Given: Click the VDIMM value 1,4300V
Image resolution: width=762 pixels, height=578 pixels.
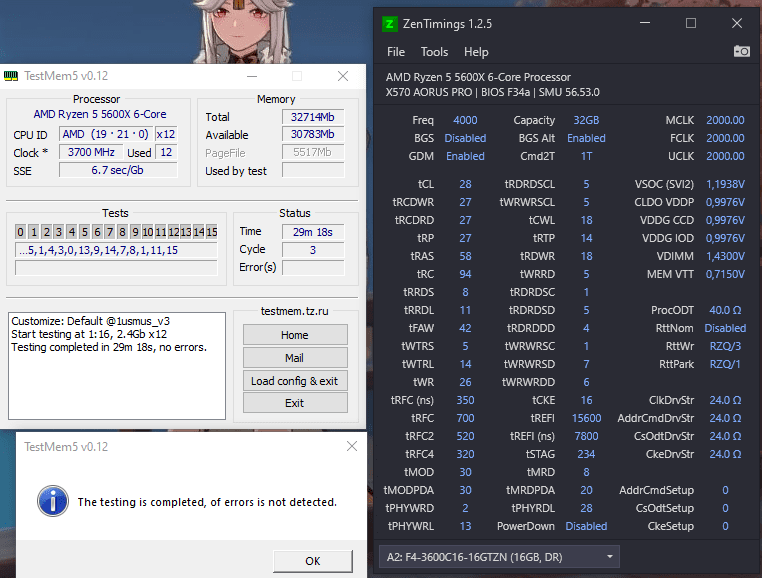Looking at the screenshot, I should pos(725,256).
